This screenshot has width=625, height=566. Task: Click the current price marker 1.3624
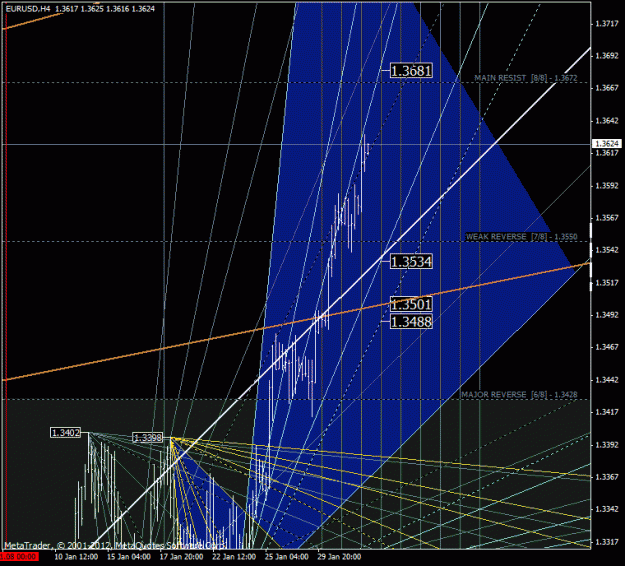tap(607, 143)
